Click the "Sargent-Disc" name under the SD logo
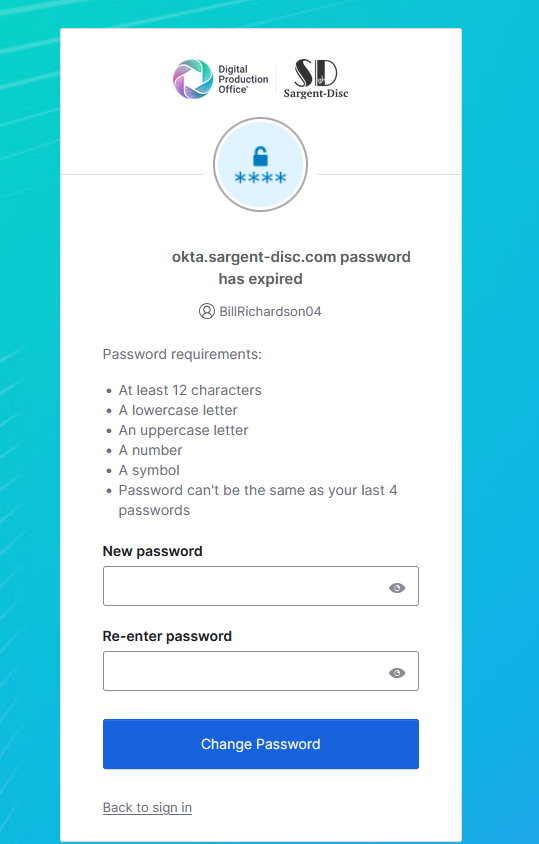This screenshot has width=539, height=844. point(316,94)
